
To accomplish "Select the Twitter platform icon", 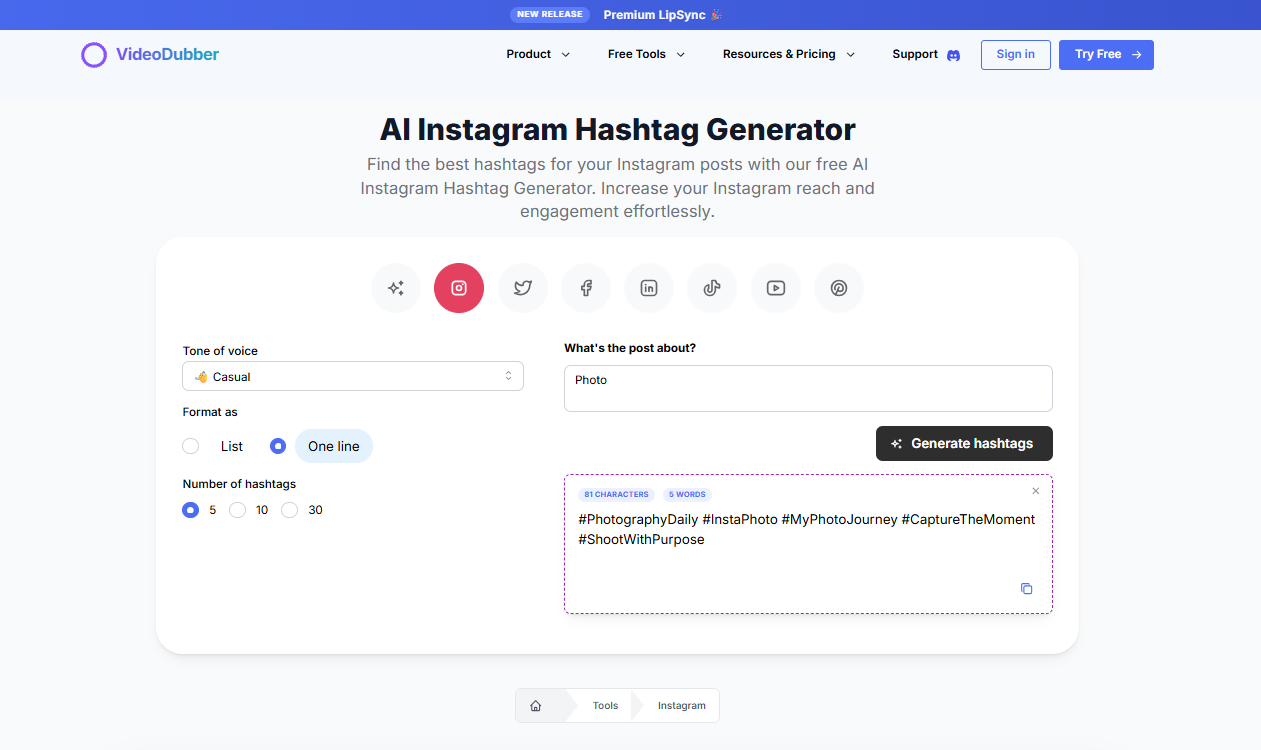I will pos(522,288).
